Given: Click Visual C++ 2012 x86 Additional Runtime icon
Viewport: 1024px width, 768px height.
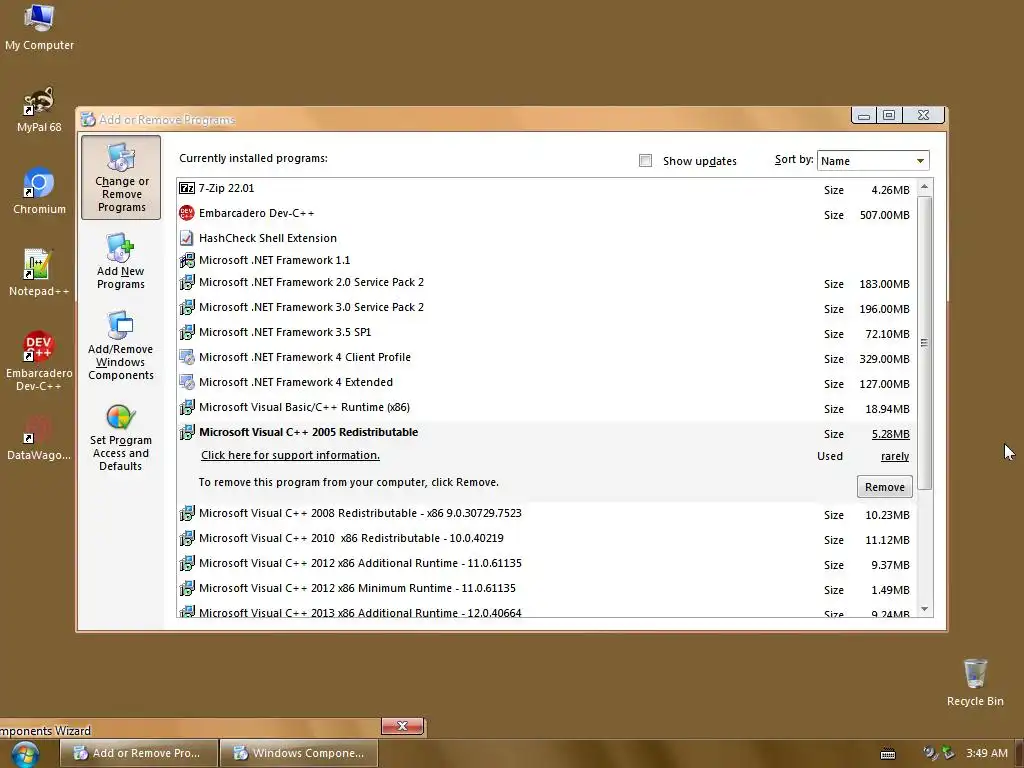Looking at the screenshot, I should (x=187, y=563).
